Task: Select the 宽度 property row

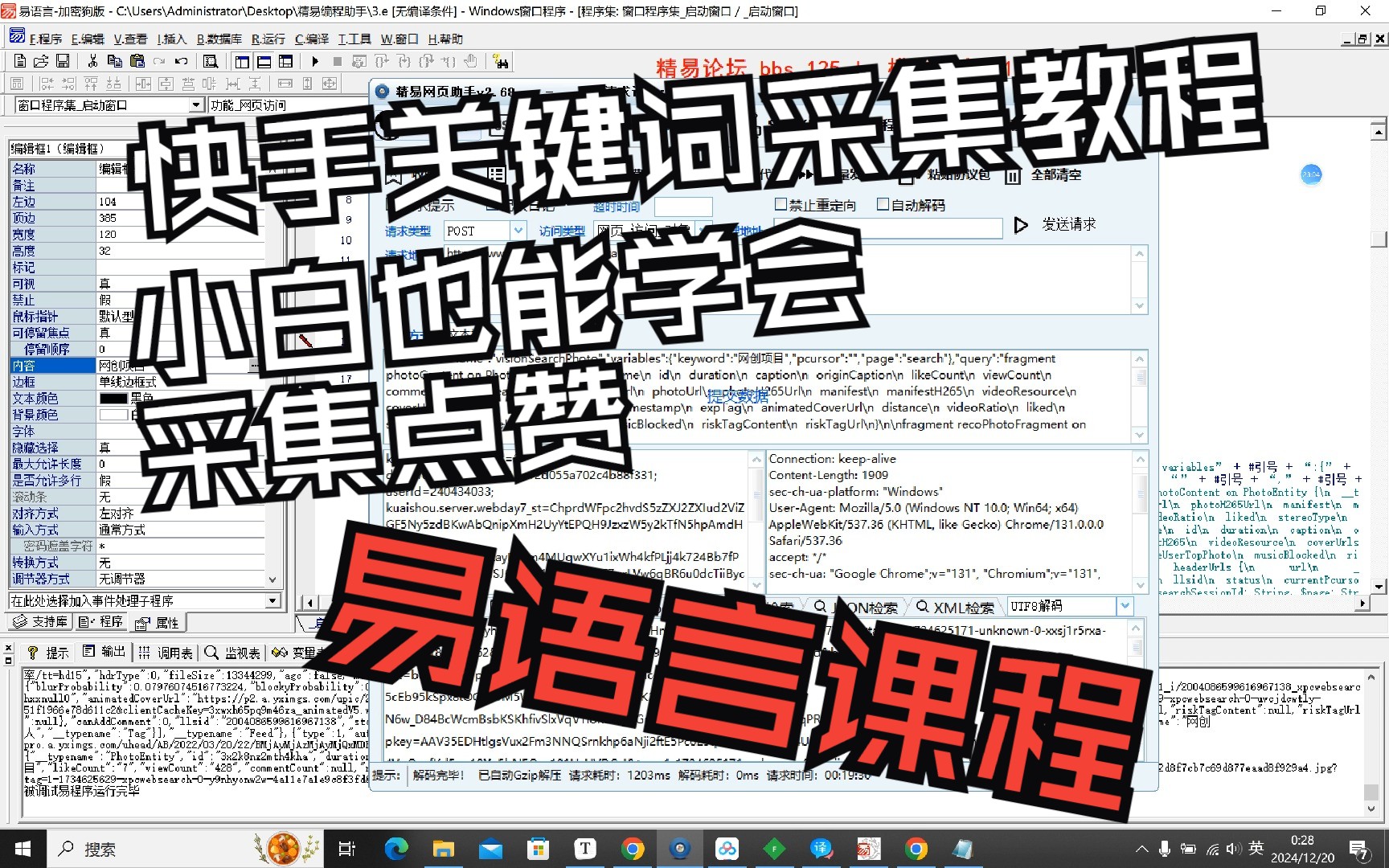Action: [137, 234]
